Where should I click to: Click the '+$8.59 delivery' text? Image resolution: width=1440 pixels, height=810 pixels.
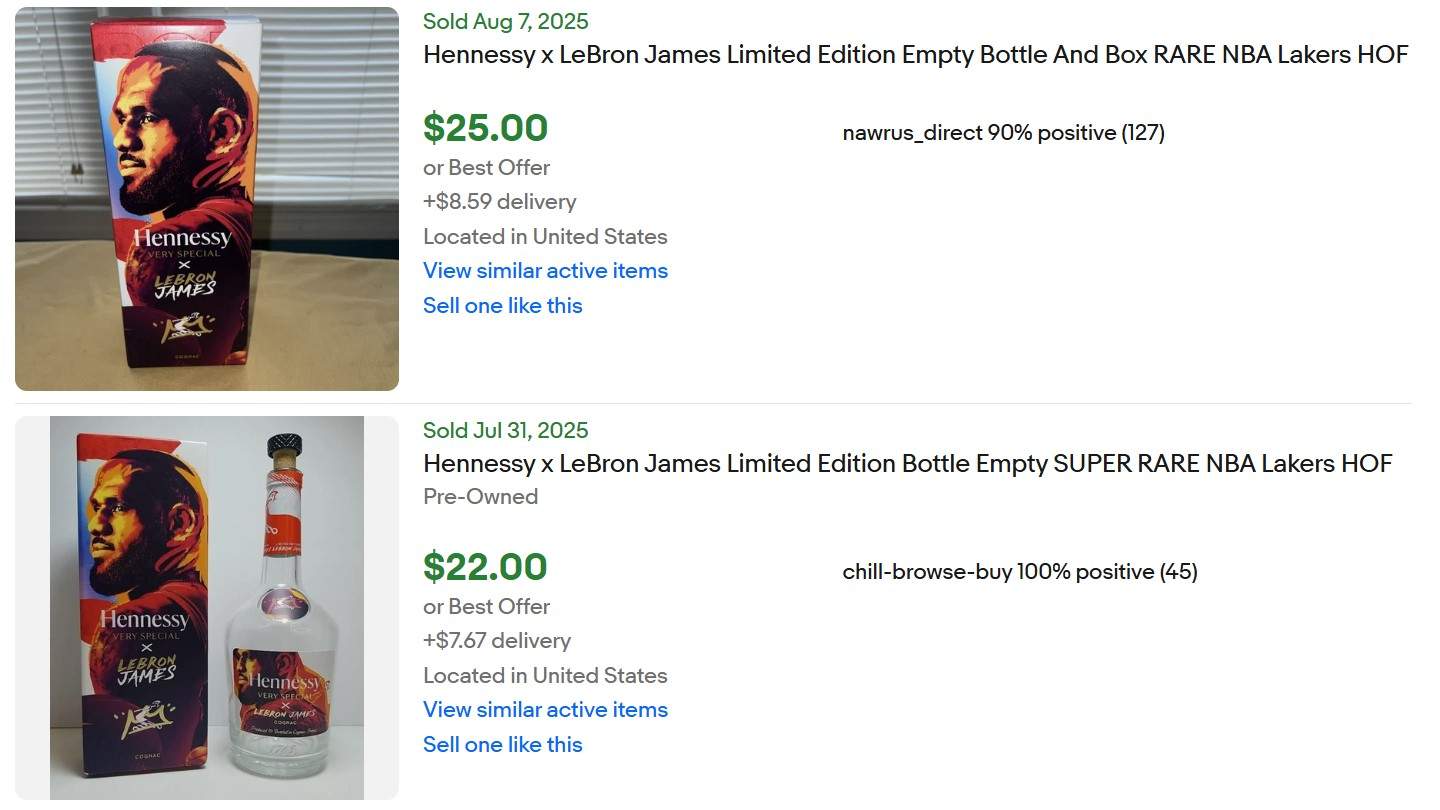click(499, 202)
